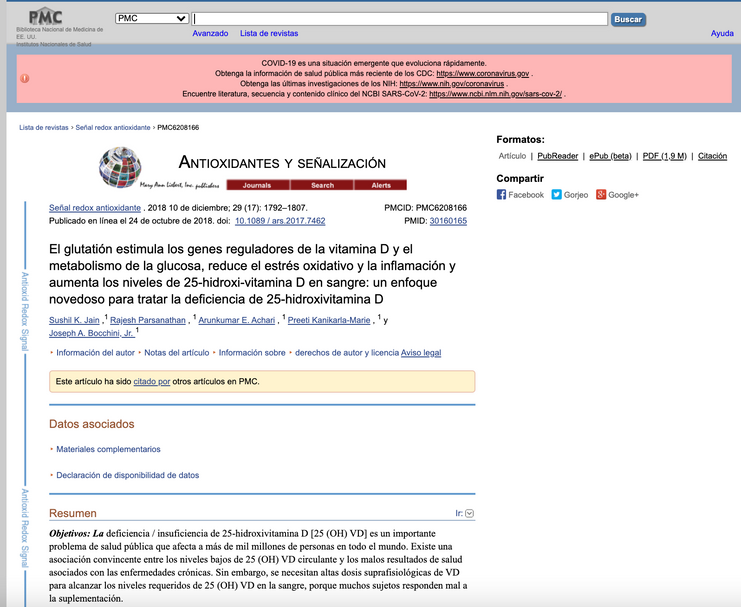The image size is (741, 607).
Task: Open the PMC database dropdown selector
Action: [151, 19]
